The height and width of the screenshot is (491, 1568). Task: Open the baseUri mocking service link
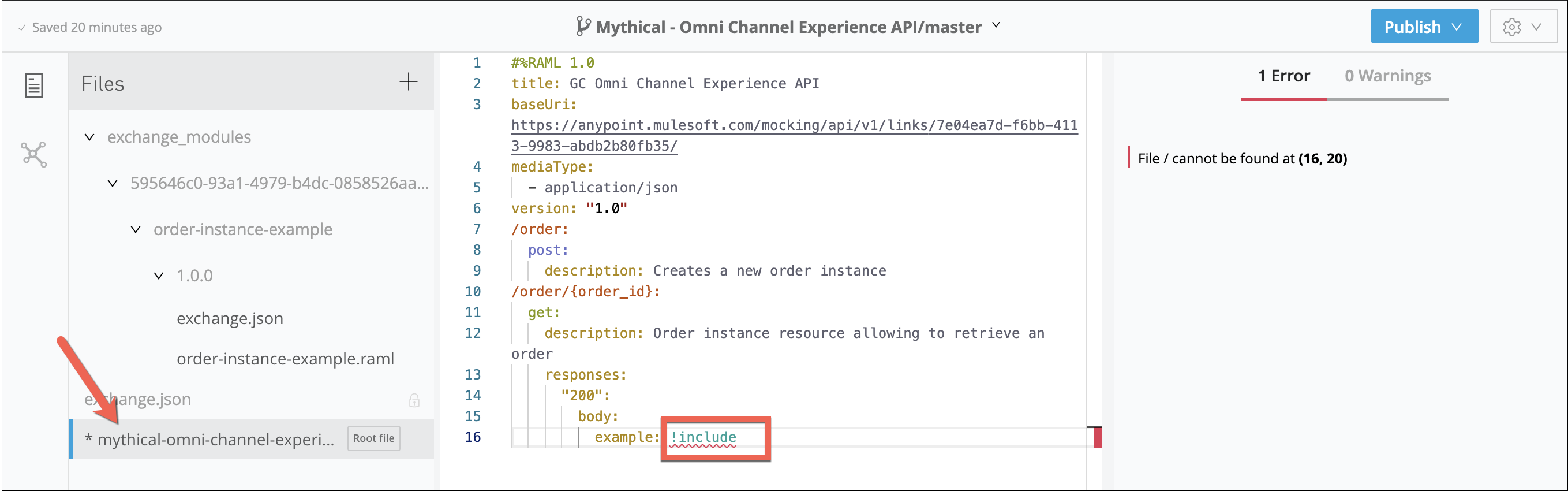(x=794, y=125)
